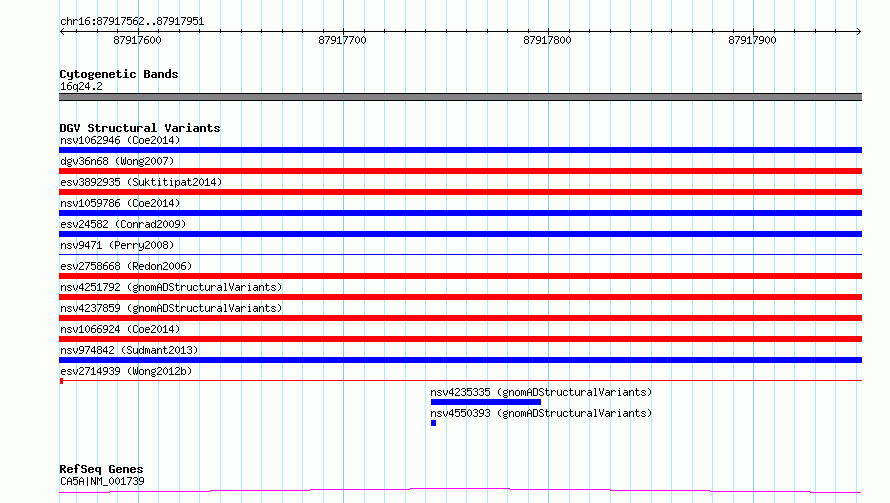
Task: Click the red bar under esv2758668
Action: (460, 276)
